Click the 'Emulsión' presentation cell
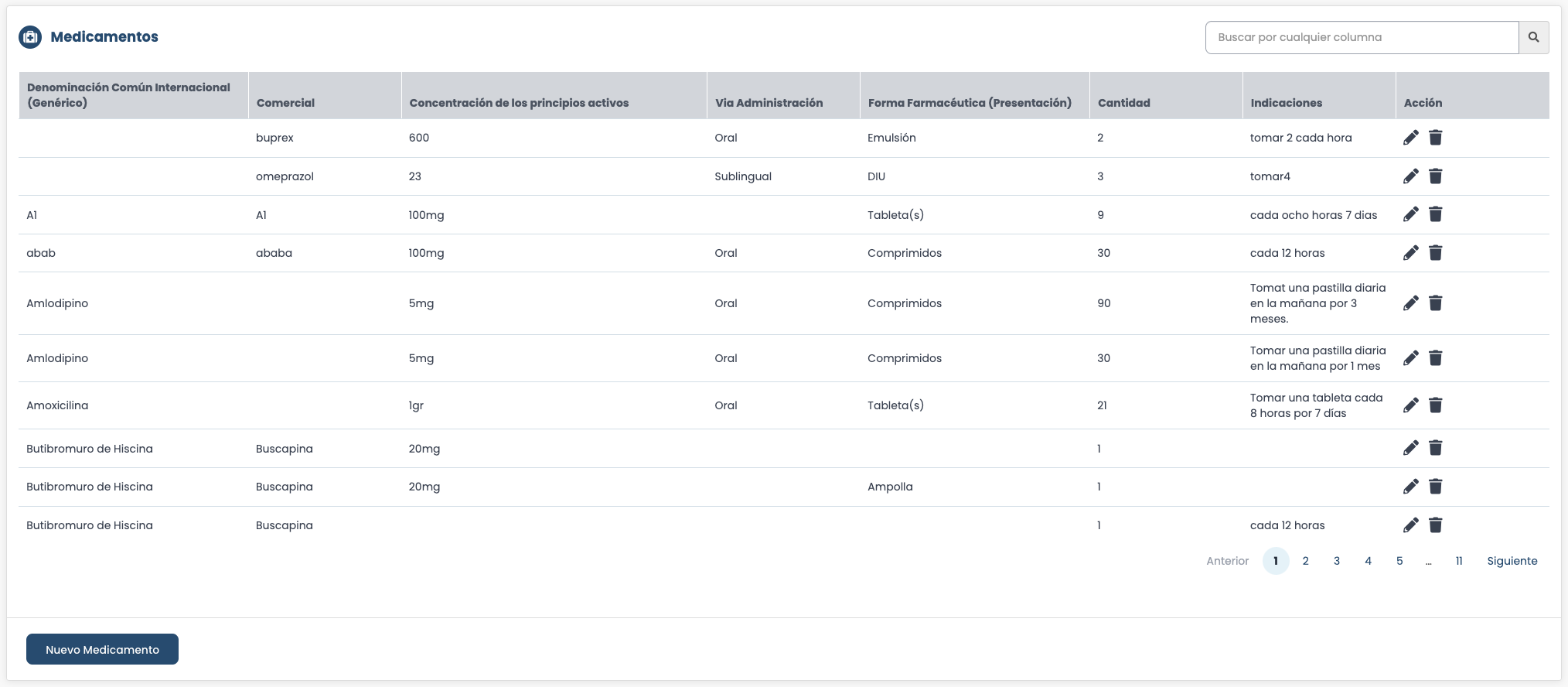Screen dimensions: 1568x687 (891, 138)
